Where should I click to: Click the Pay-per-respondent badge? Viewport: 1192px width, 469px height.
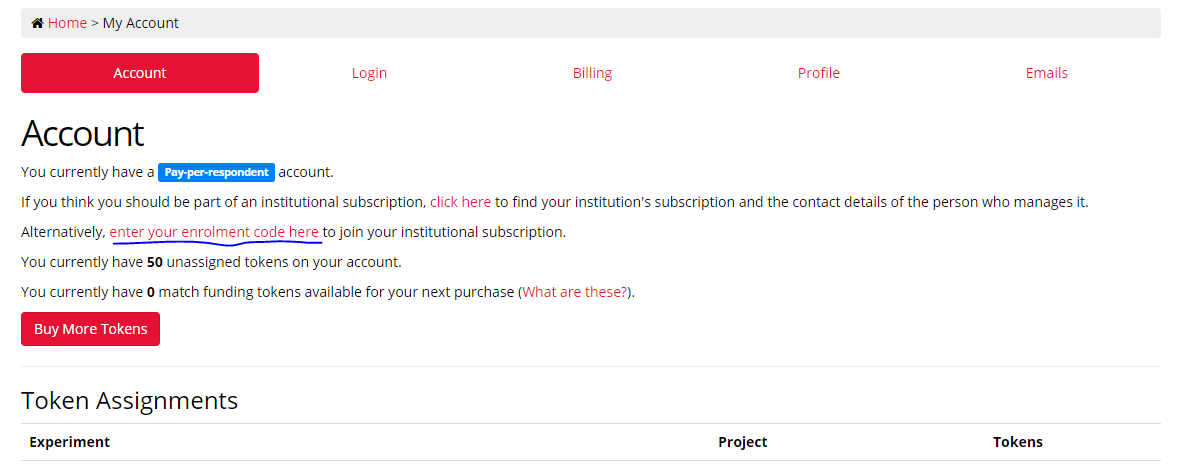(216, 172)
